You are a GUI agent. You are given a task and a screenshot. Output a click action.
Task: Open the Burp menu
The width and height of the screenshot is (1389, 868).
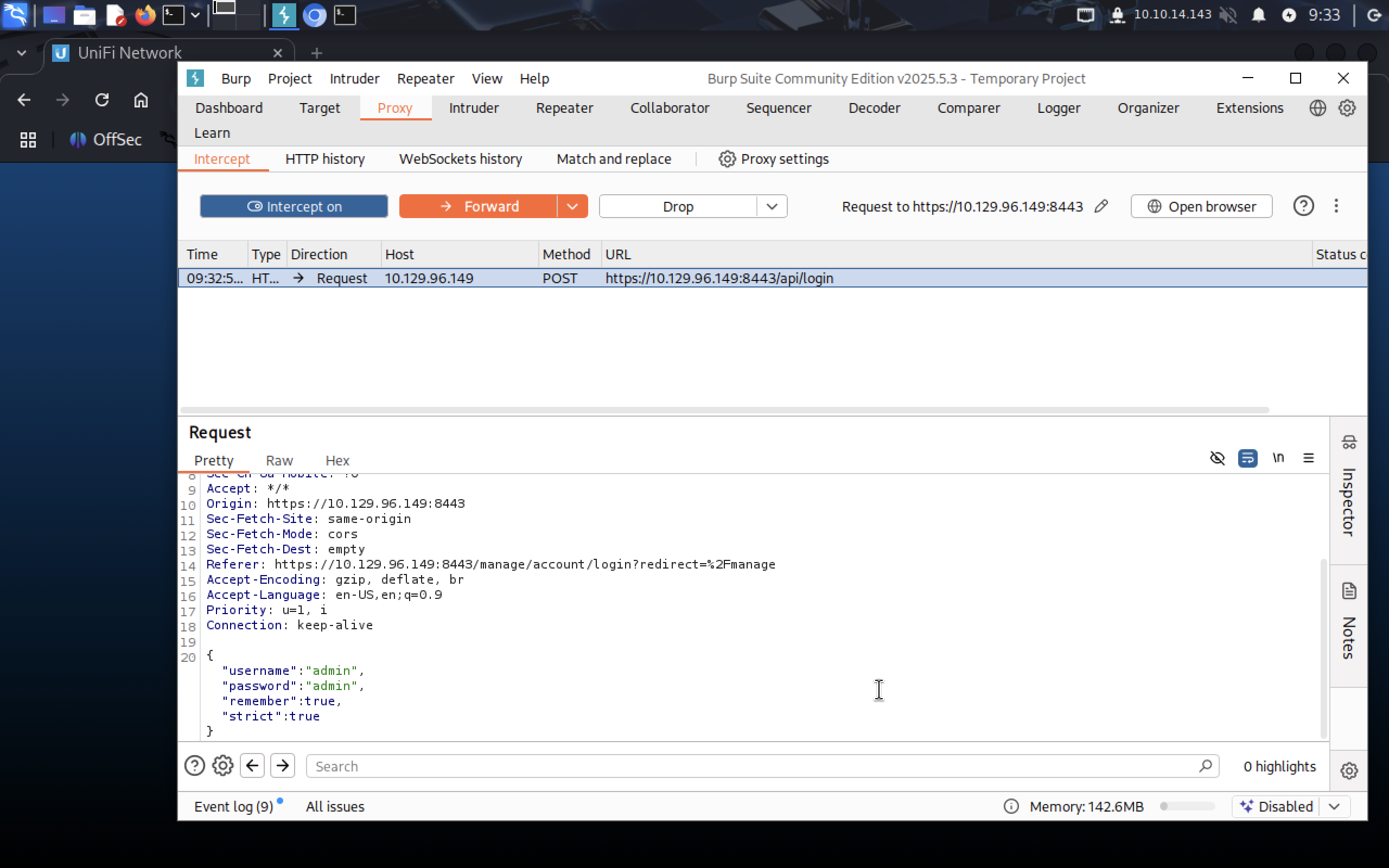(236, 78)
